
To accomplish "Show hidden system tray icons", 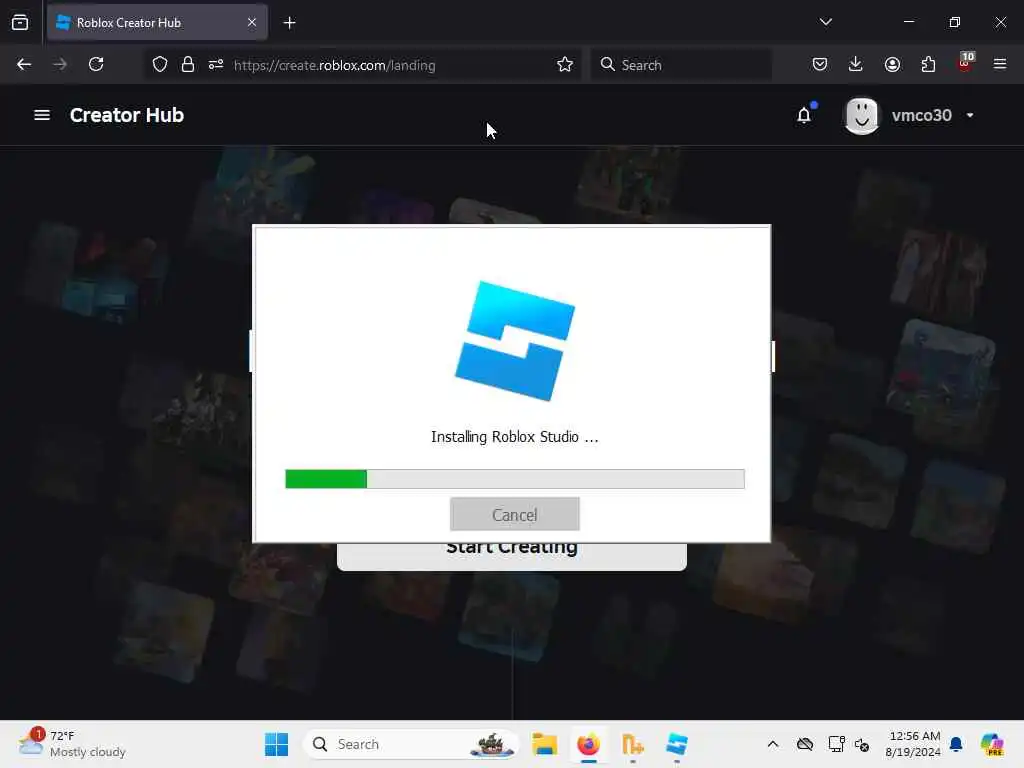I will [x=773, y=744].
